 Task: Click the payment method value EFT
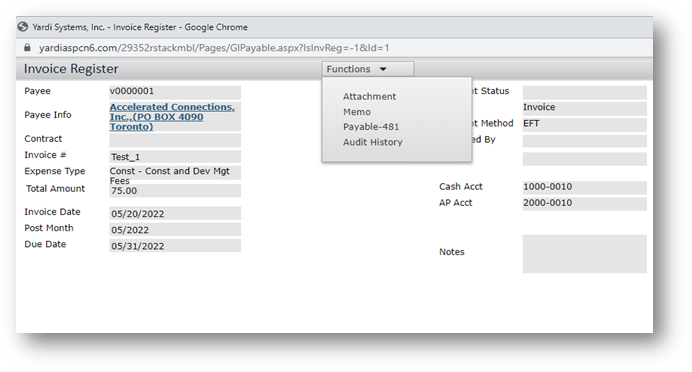584,124
